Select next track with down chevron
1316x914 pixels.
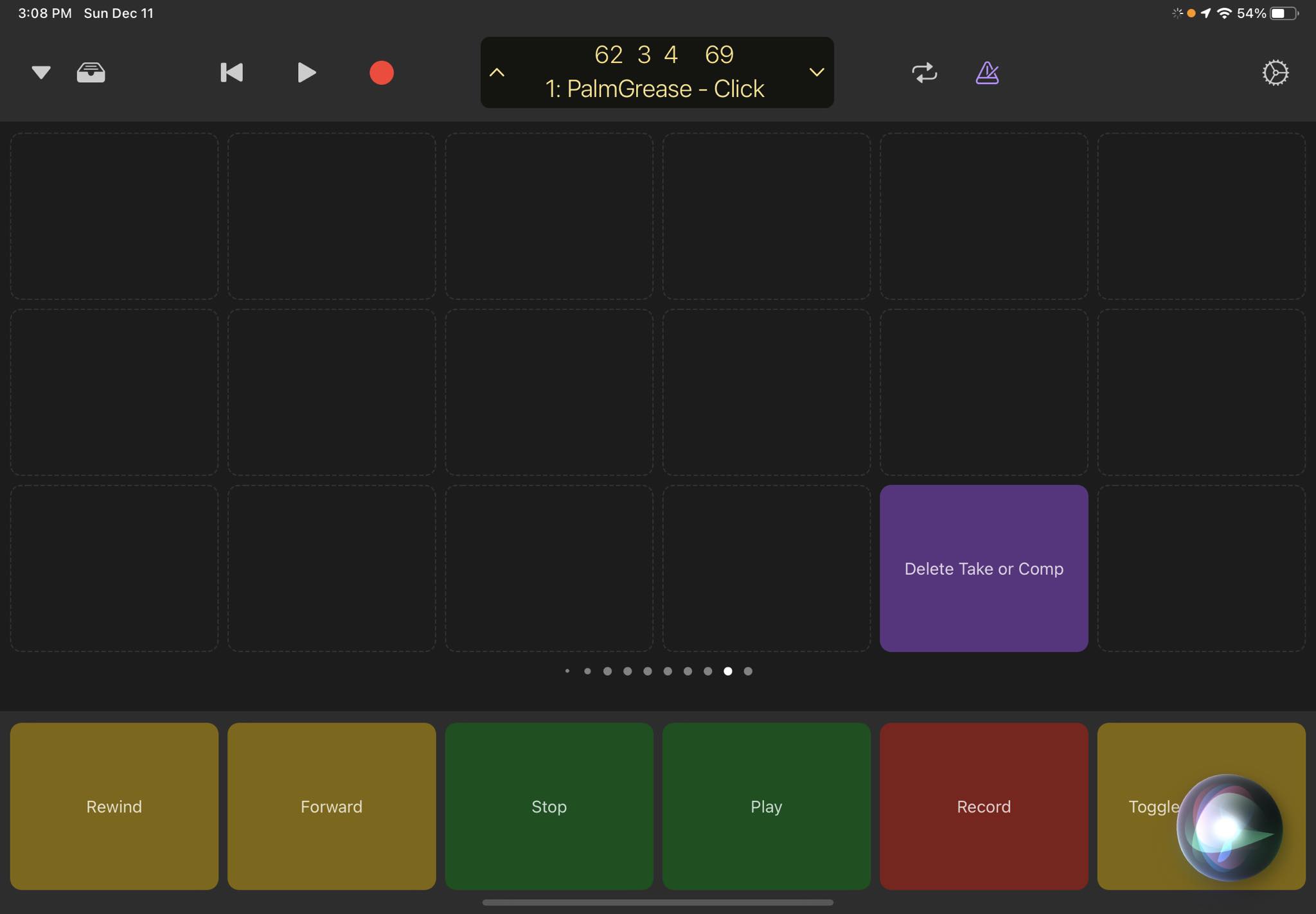816,73
